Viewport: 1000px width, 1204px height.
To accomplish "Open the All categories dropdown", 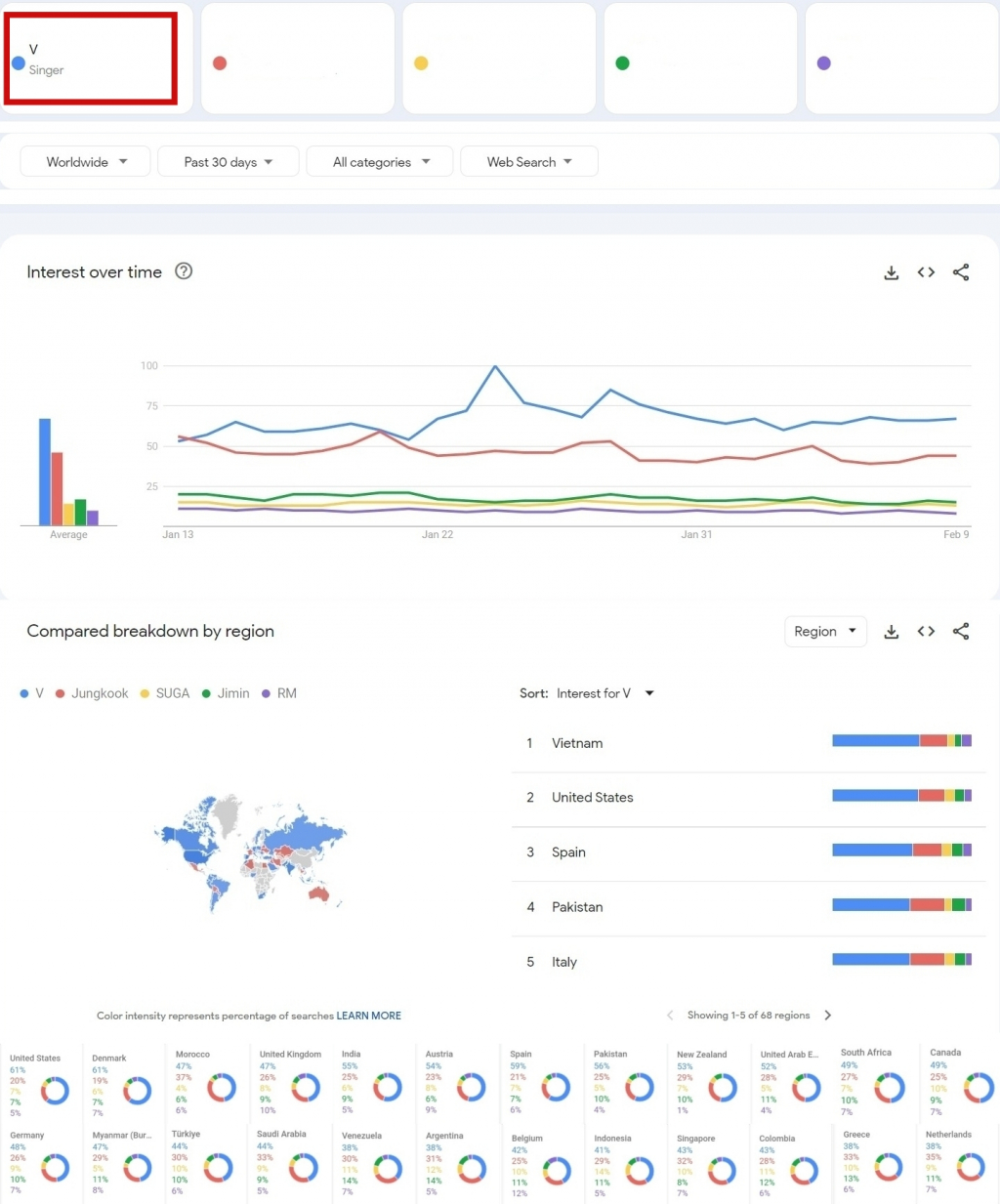I will 379,162.
